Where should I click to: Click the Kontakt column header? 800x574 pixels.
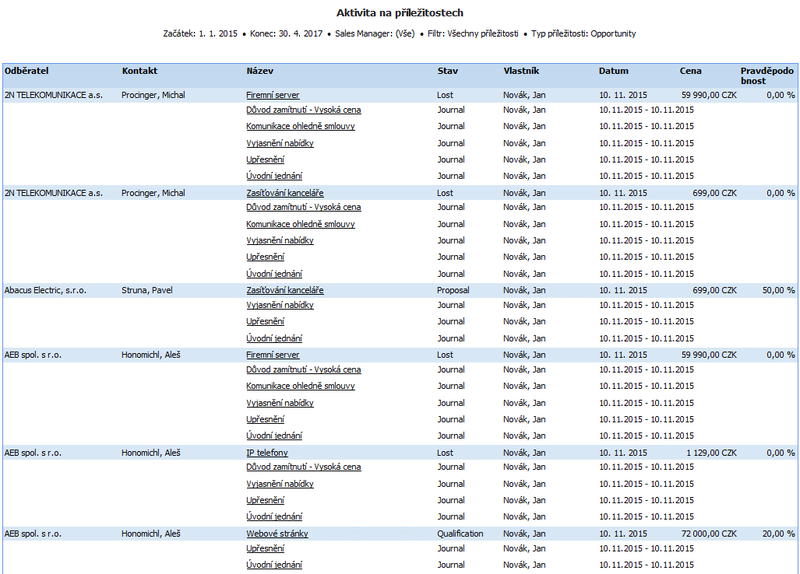coord(139,71)
